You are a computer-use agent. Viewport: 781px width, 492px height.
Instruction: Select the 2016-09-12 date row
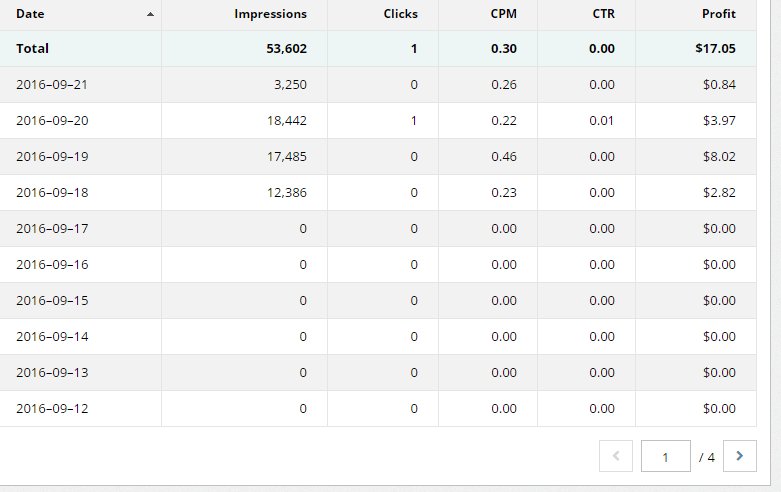pos(52,409)
